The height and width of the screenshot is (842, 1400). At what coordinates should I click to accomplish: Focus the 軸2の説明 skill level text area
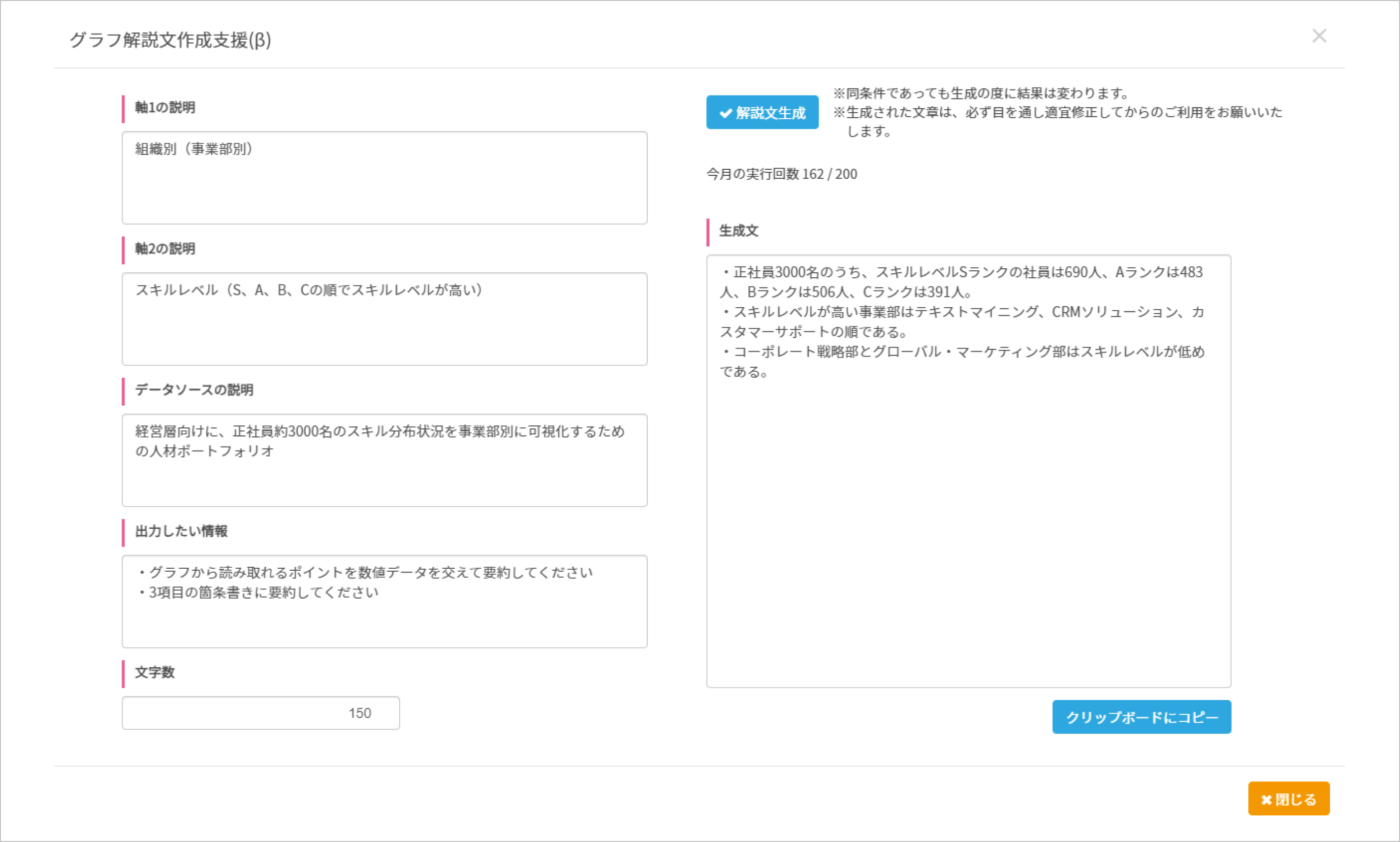point(384,319)
